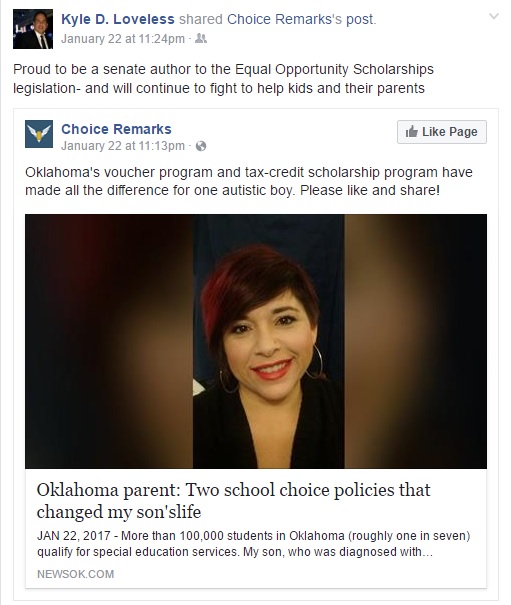Click the friends audience icon
511x605 pixels.
pyautogui.click(x=201, y=38)
